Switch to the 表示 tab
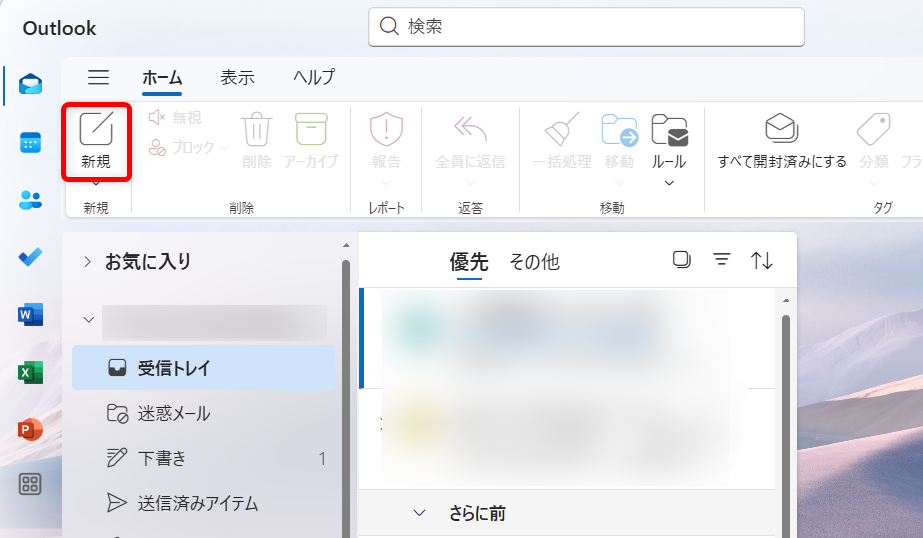 [x=237, y=77]
